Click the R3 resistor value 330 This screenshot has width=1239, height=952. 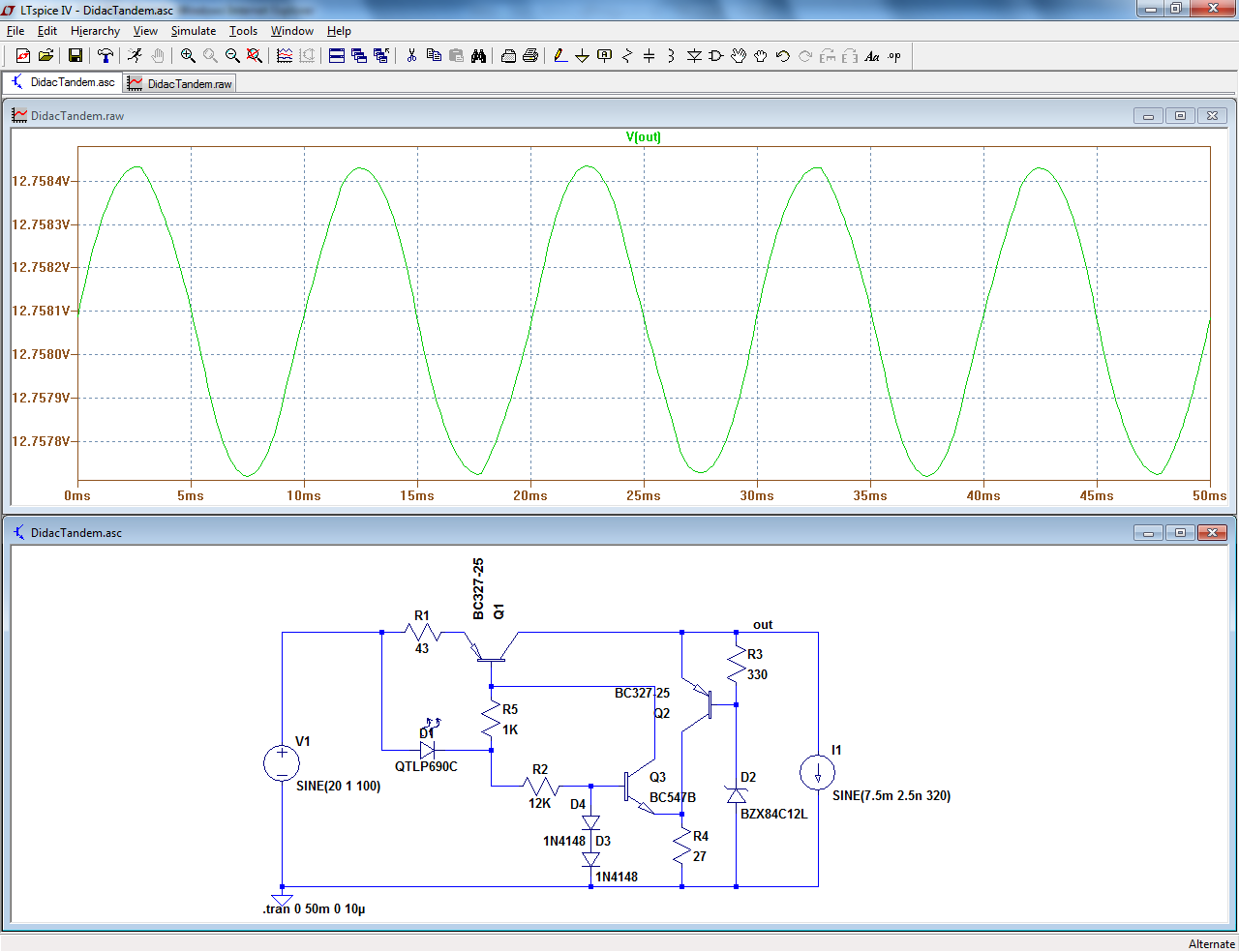click(757, 674)
